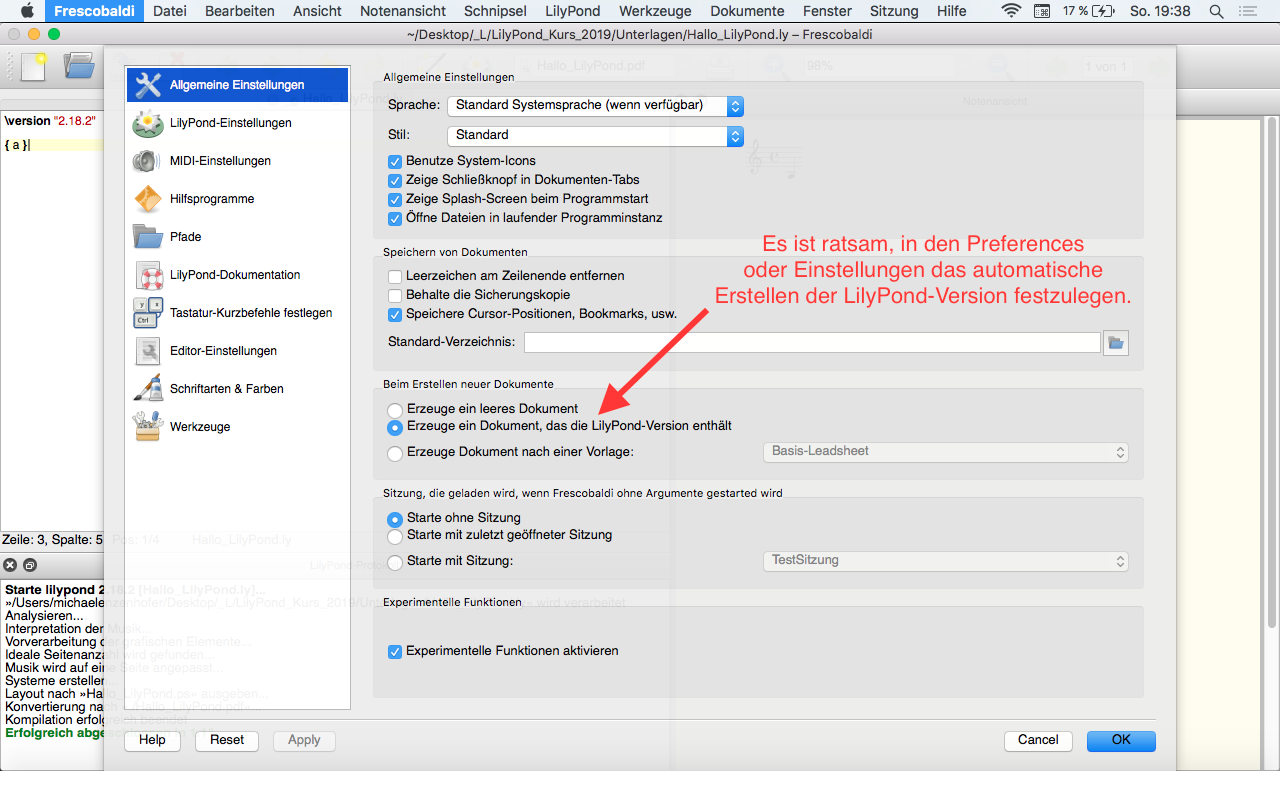This screenshot has height=800, width=1280.
Task: Open the clock So. 19:38
Action: 1160,11
